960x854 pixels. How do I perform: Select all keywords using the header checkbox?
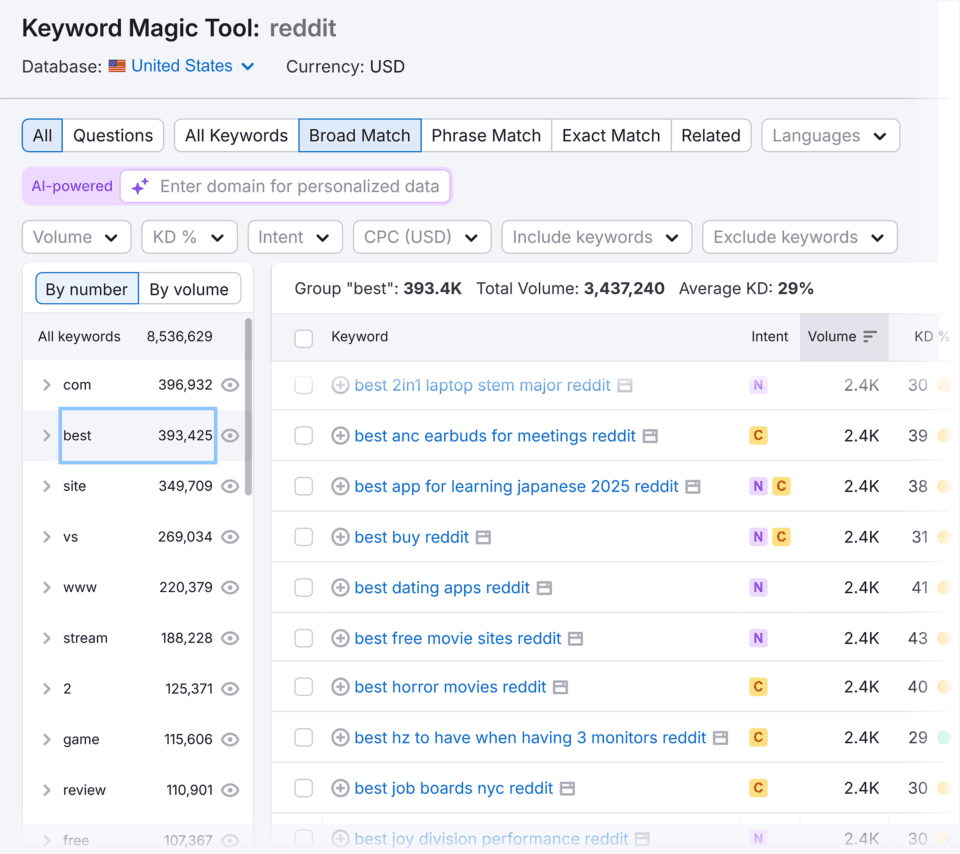(x=303, y=338)
